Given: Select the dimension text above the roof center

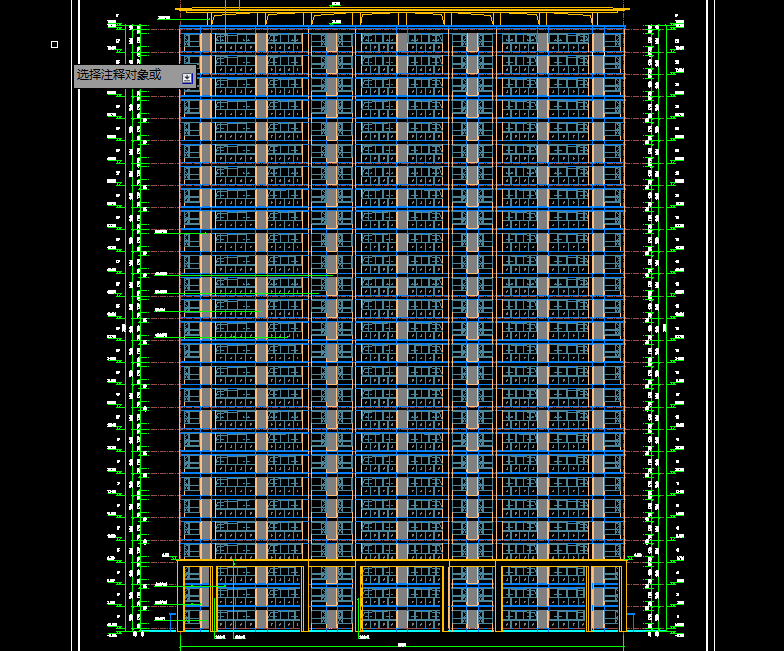Looking at the screenshot, I should 336,5.
